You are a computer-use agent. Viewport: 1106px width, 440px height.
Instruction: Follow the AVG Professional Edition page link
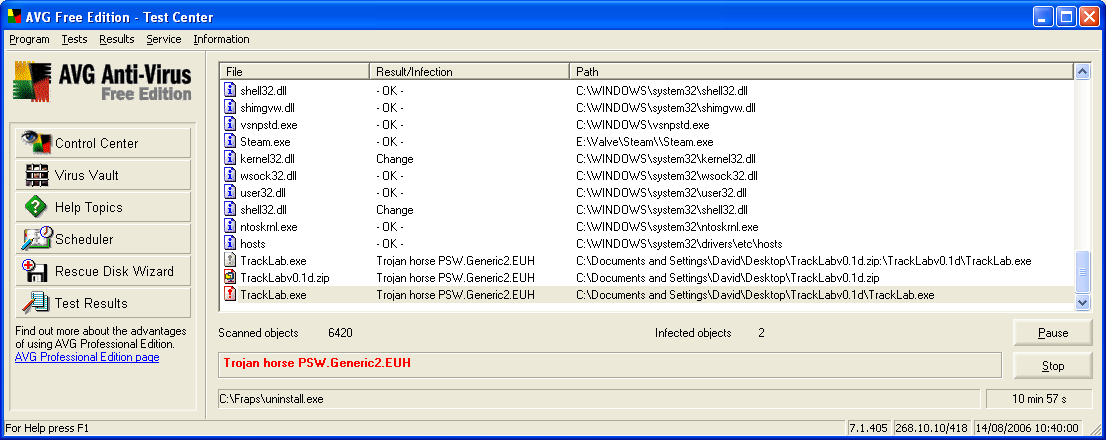point(87,357)
